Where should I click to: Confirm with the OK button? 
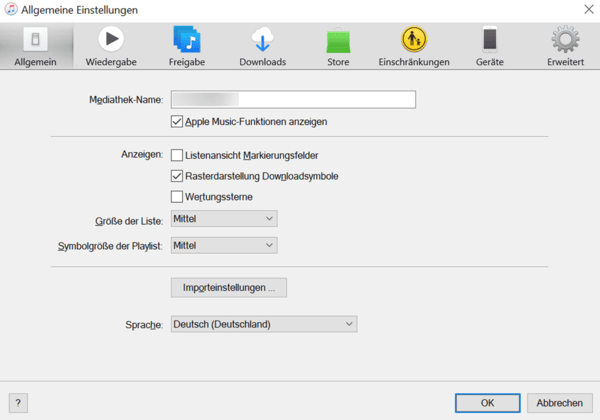pos(488,403)
